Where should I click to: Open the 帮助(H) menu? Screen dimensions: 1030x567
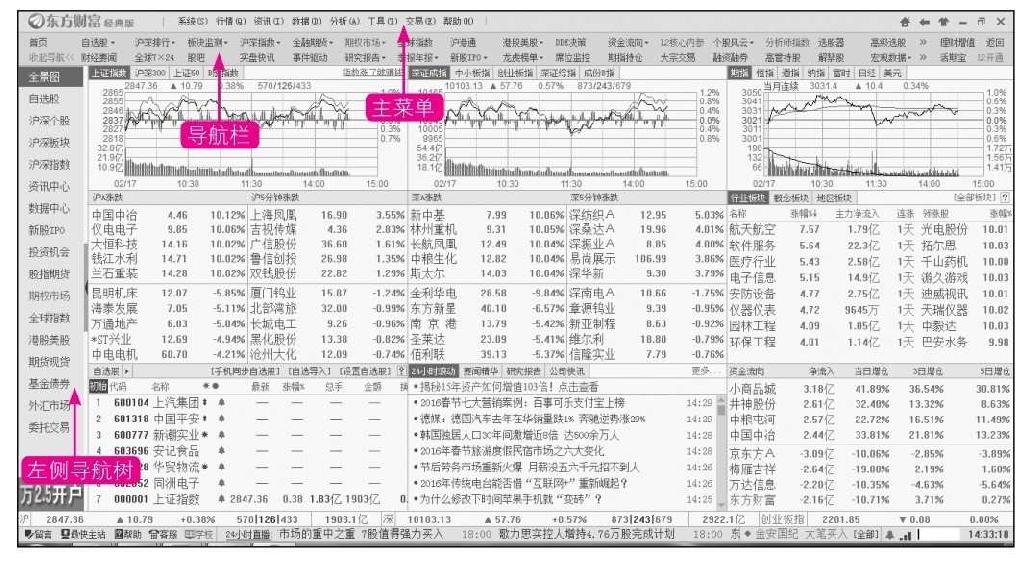point(459,22)
